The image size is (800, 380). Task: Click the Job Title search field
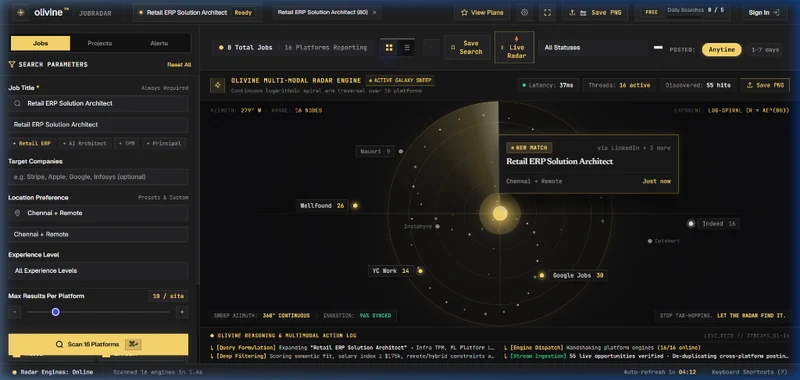pyautogui.click(x=98, y=104)
